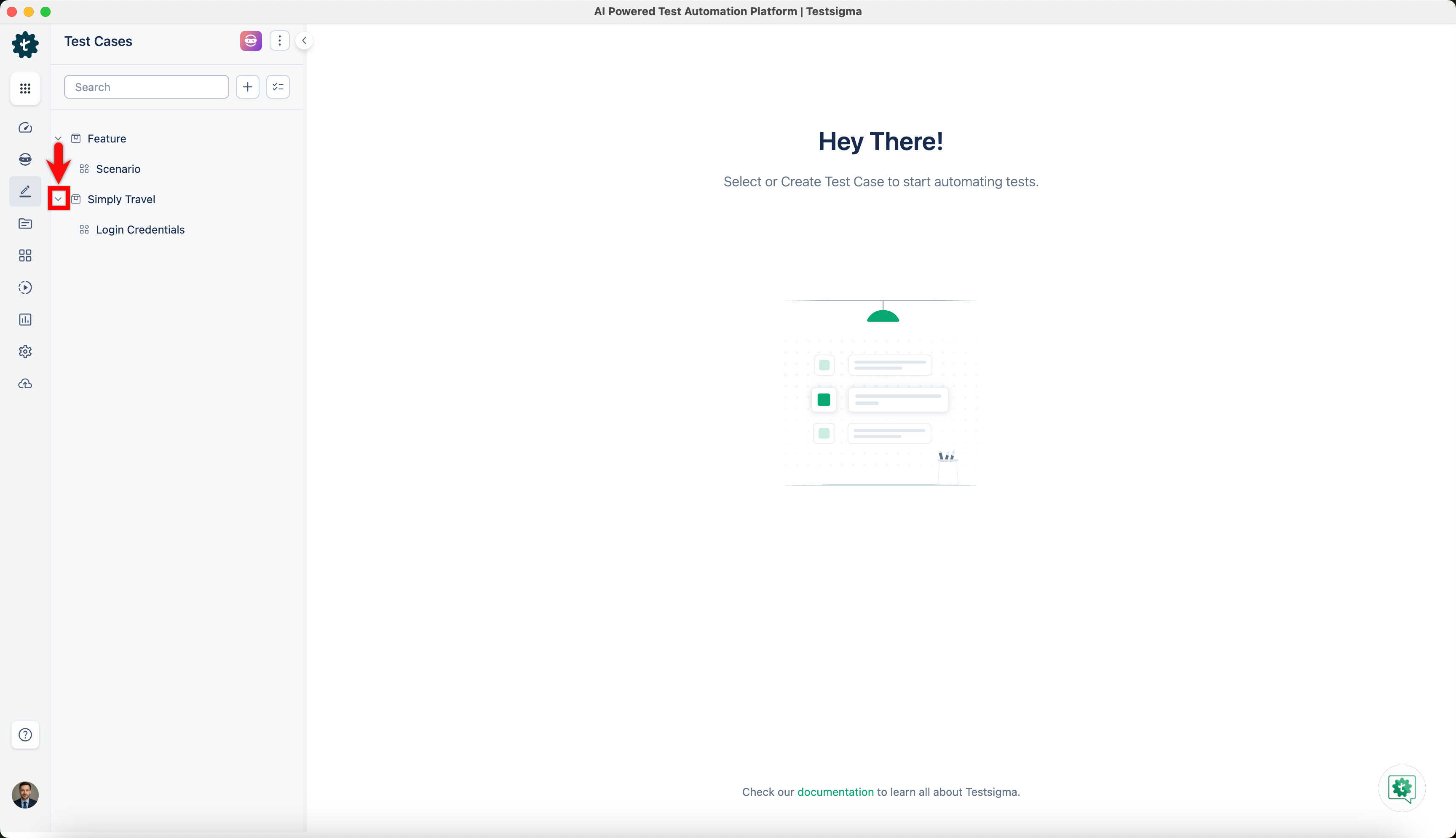Click the Search test cases field
This screenshot has height=838, width=1456.
146,87
